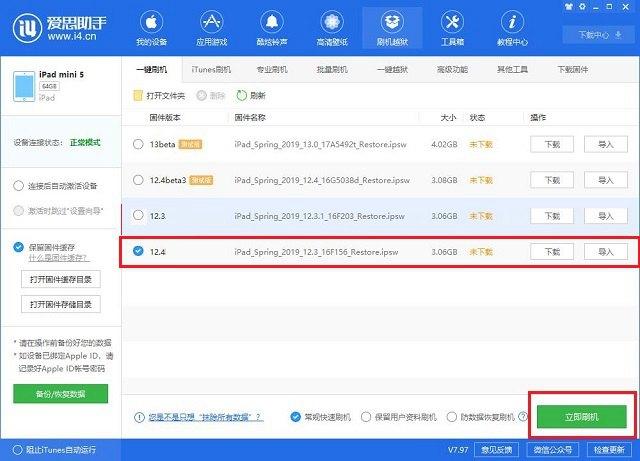Click 微信公众号 in status bar
Image resolution: width=640 pixels, height=461 pixels.
(x=553, y=450)
